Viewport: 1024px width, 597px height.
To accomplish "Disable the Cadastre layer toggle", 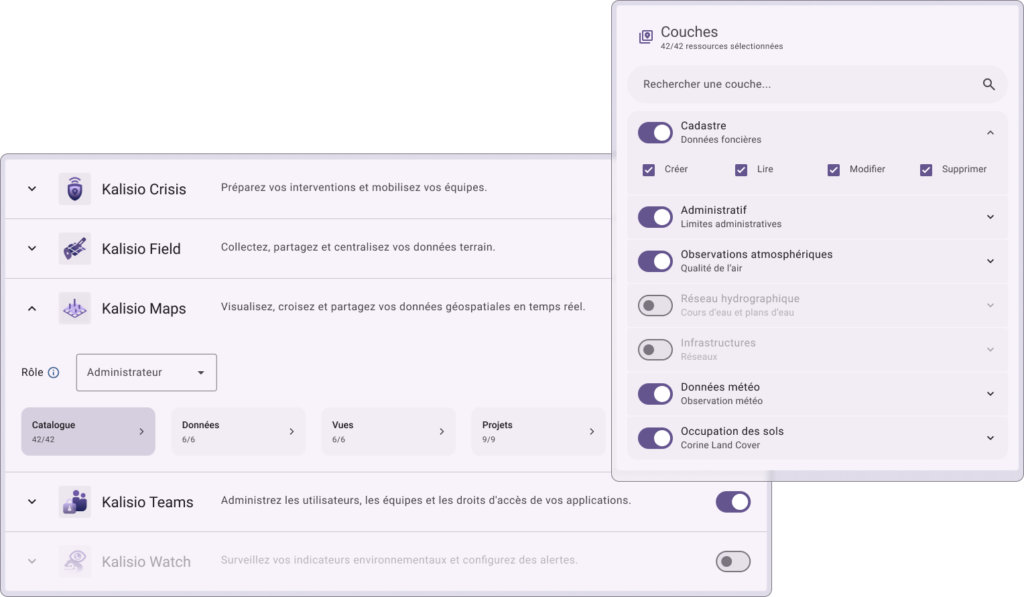I will [x=655, y=133].
